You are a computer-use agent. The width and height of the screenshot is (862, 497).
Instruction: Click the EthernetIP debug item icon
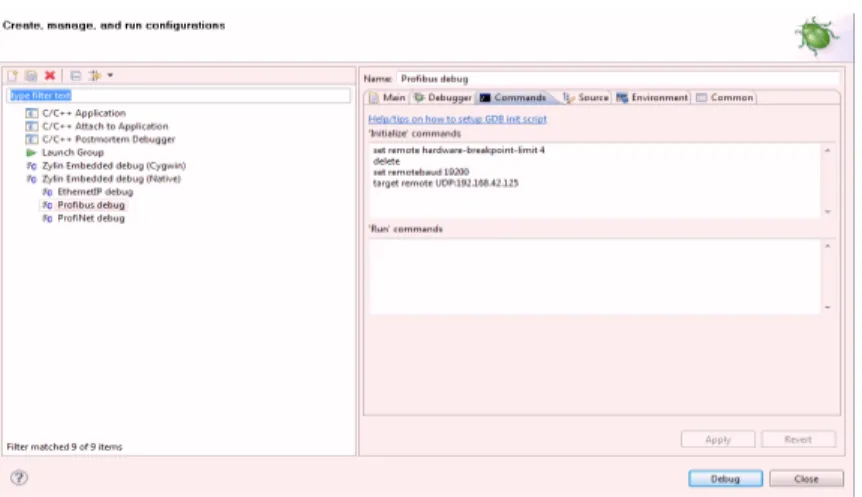click(x=47, y=192)
